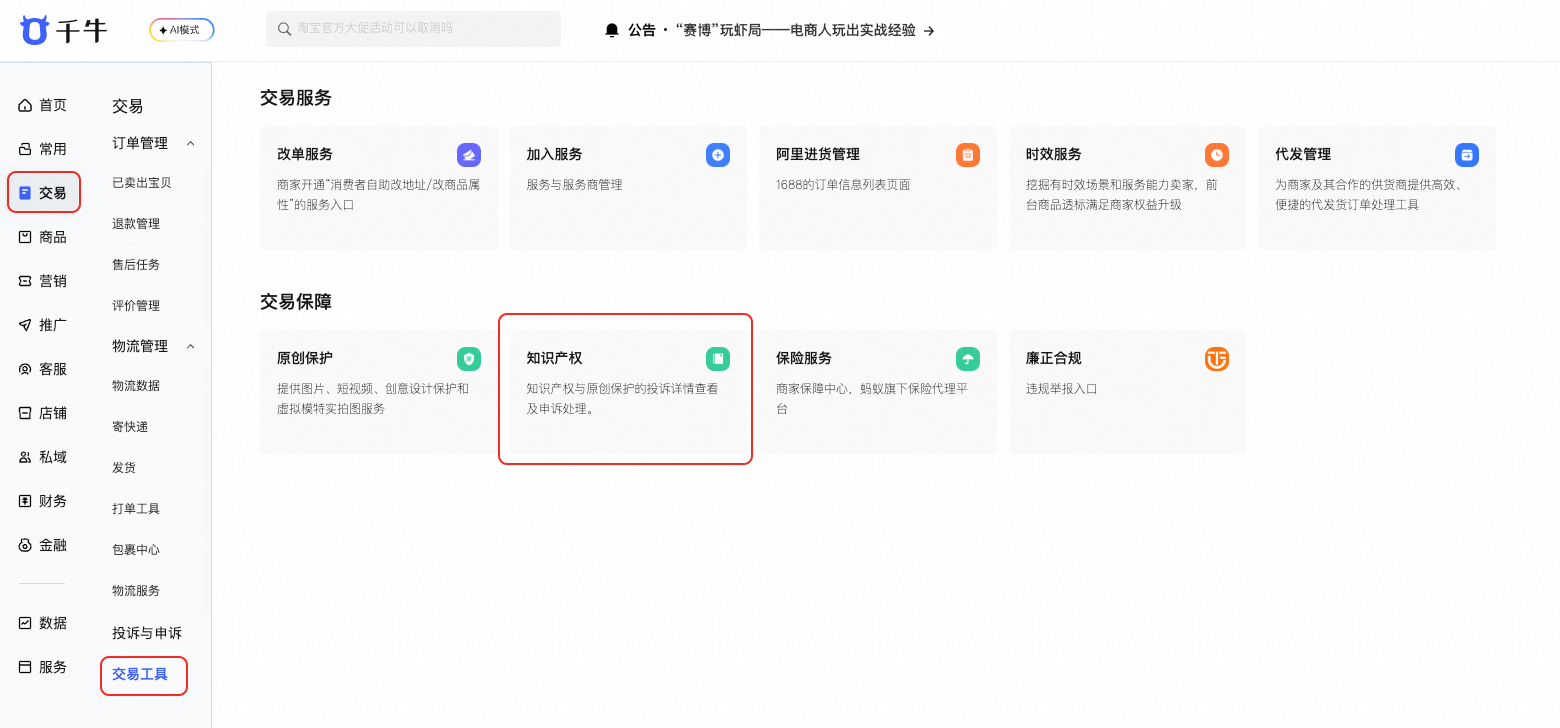Open the 改单服务 card title

coord(305,154)
